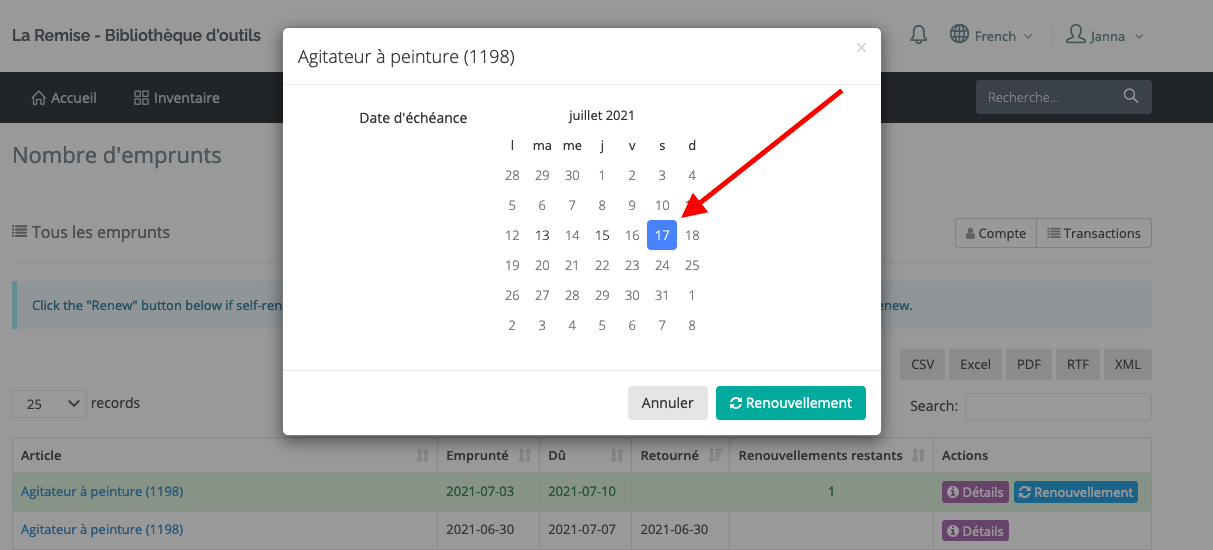Open the Agitateur à peinture (1198) link in the first row

pos(102,492)
